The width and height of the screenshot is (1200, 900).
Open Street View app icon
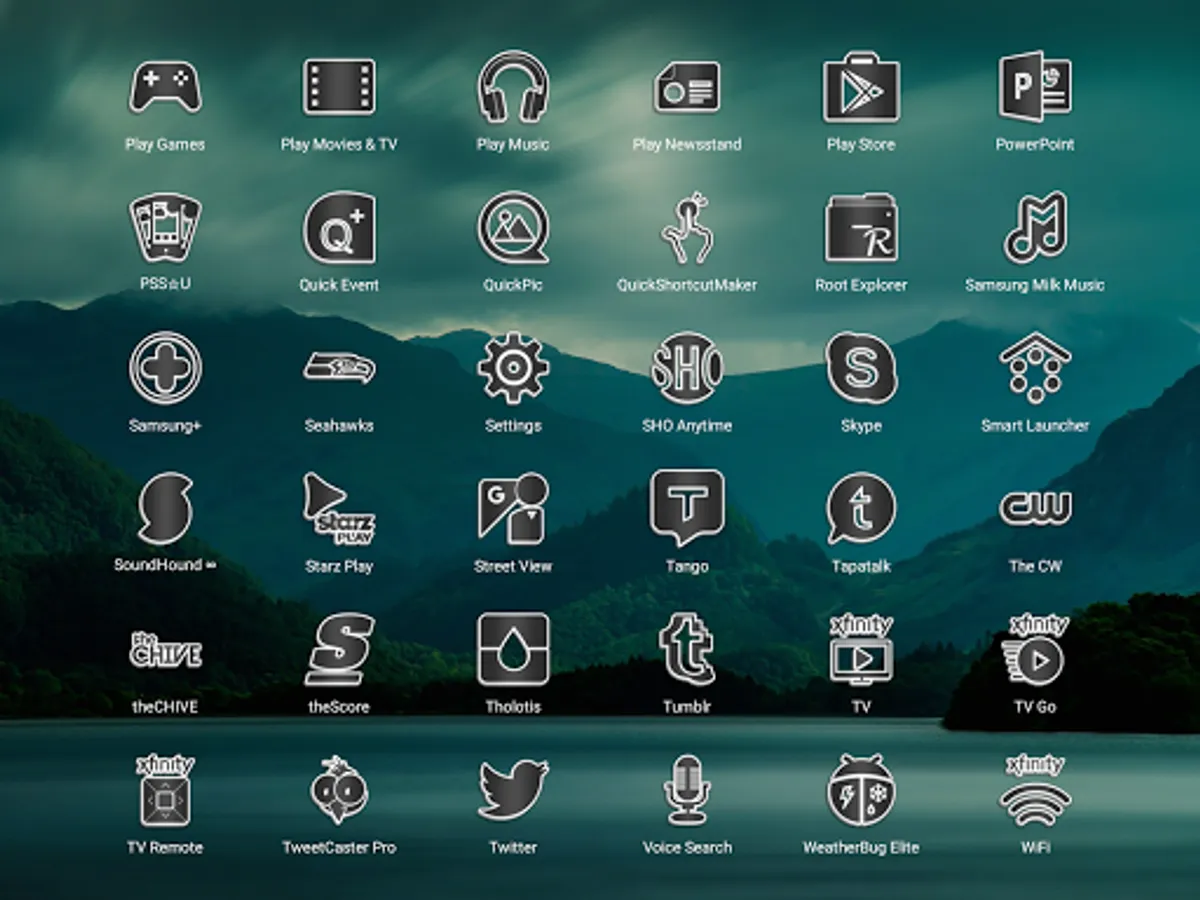[513, 509]
